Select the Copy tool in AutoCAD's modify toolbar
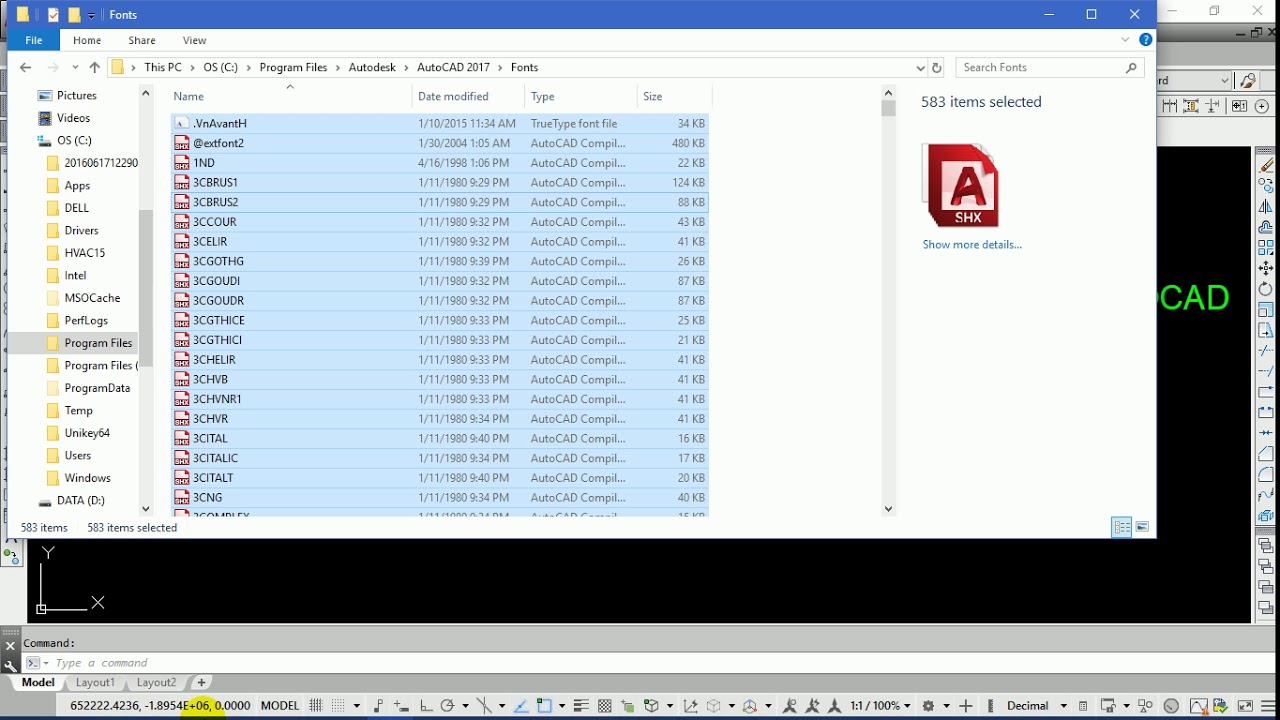Screen dimensions: 1280x720 coord(1267,186)
